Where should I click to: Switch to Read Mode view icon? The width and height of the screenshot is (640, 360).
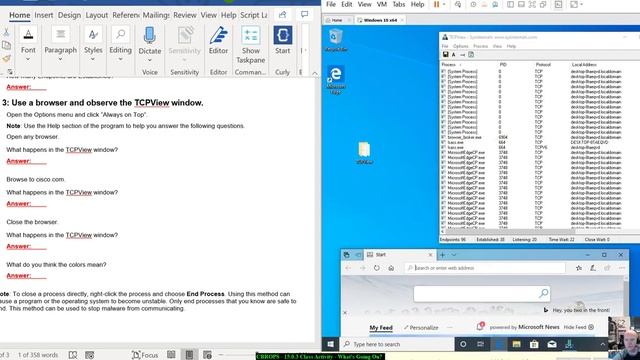(171, 355)
